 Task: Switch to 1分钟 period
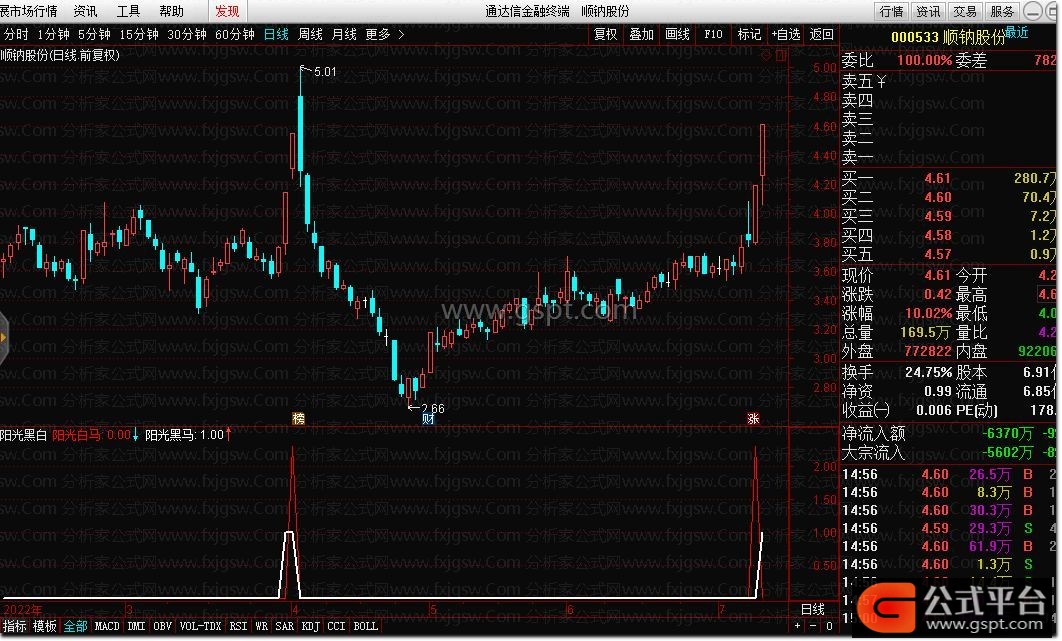tap(54, 34)
